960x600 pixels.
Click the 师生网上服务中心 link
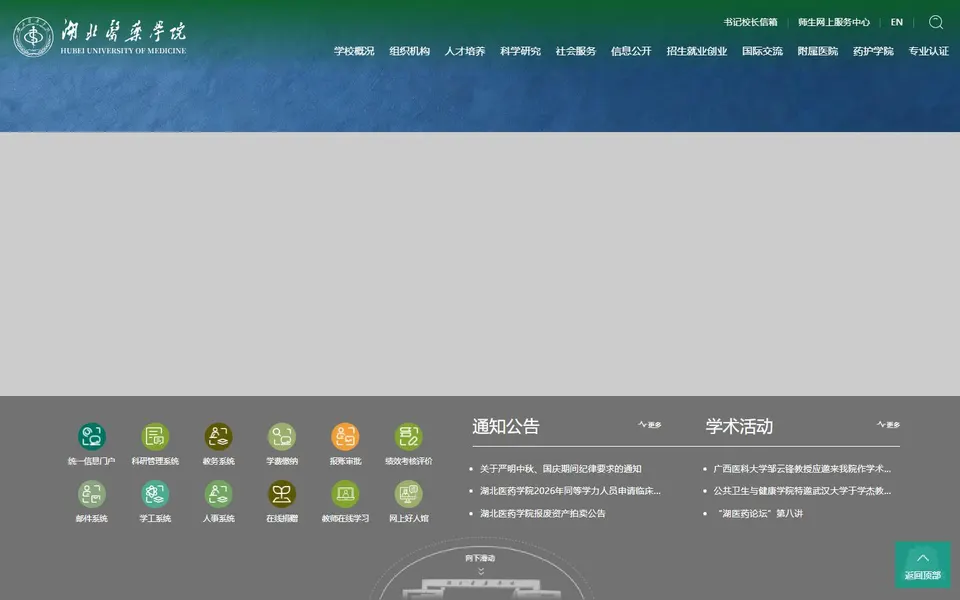pos(834,22)
